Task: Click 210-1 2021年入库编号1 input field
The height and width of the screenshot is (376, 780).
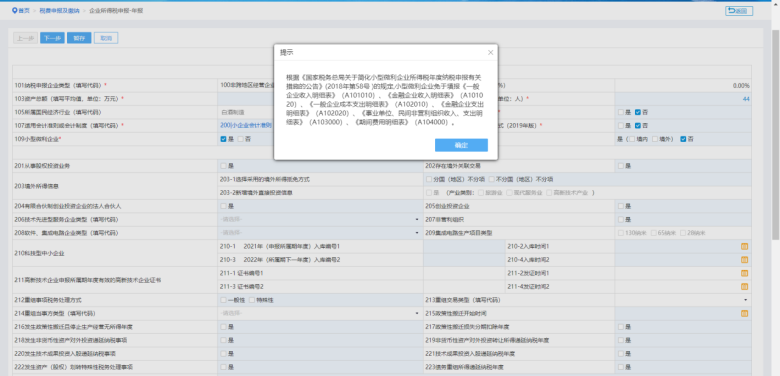Action: [x=464, y=246]
